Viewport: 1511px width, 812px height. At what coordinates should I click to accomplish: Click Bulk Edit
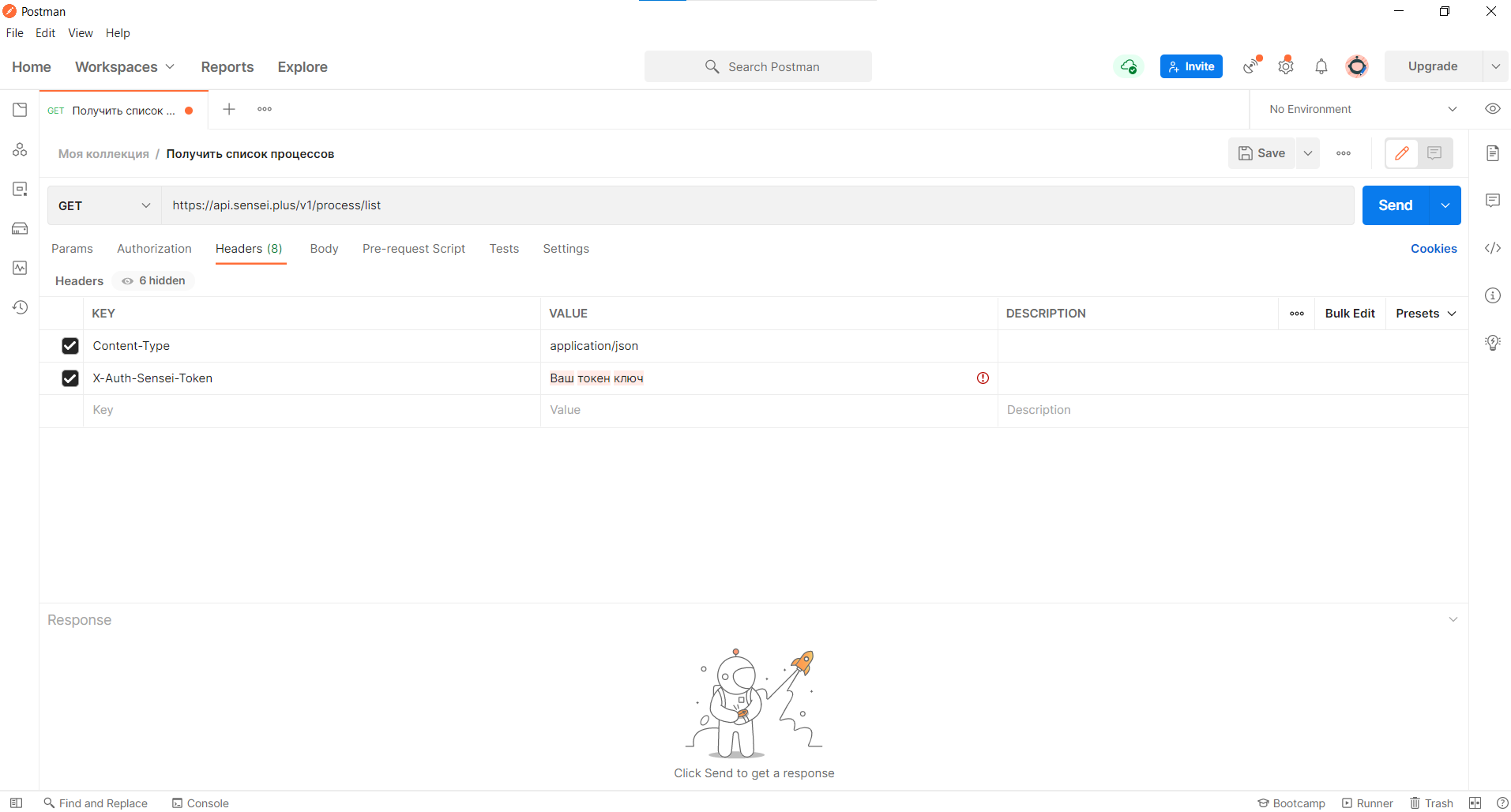1350,314
